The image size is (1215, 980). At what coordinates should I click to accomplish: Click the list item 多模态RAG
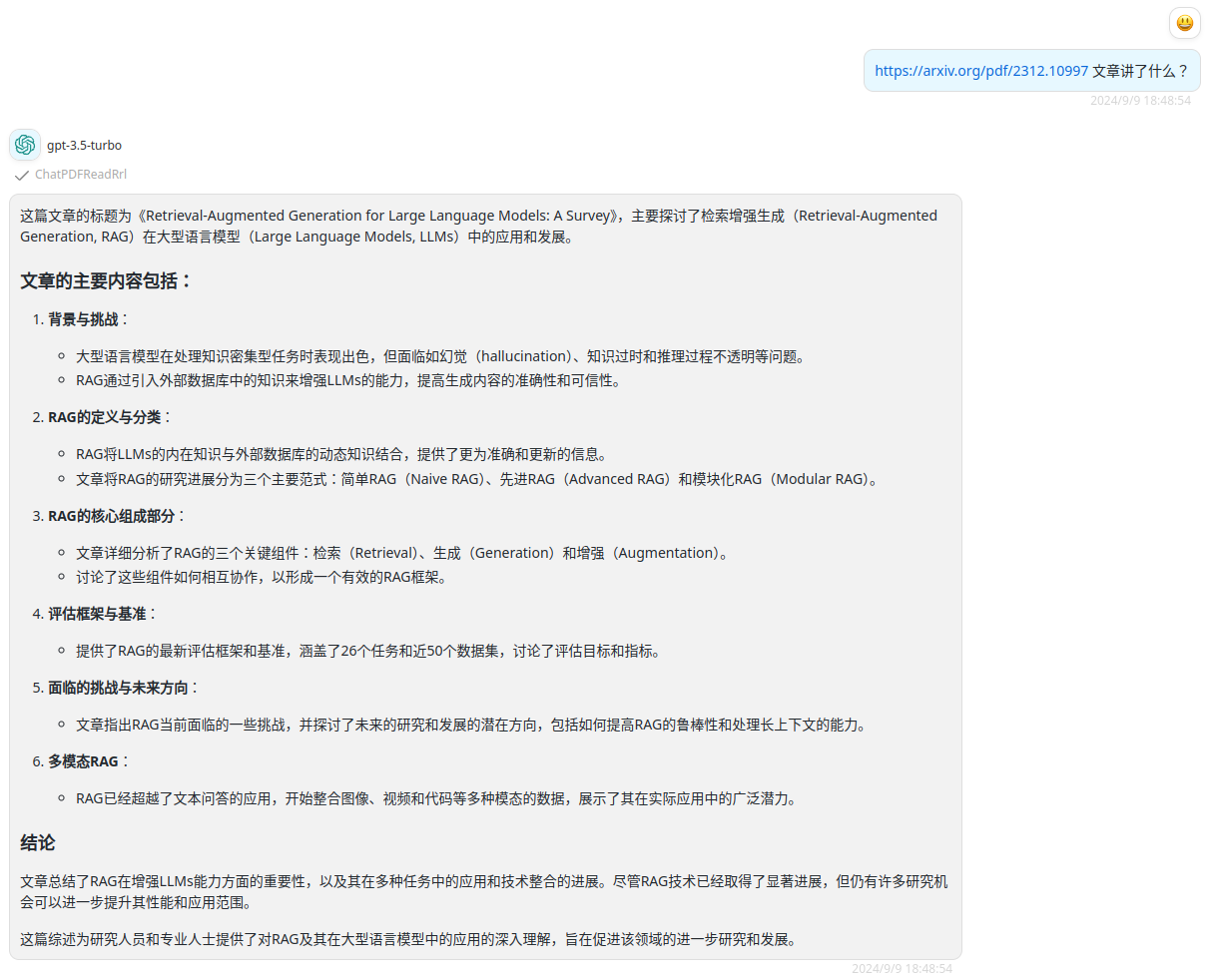point(83,761)
